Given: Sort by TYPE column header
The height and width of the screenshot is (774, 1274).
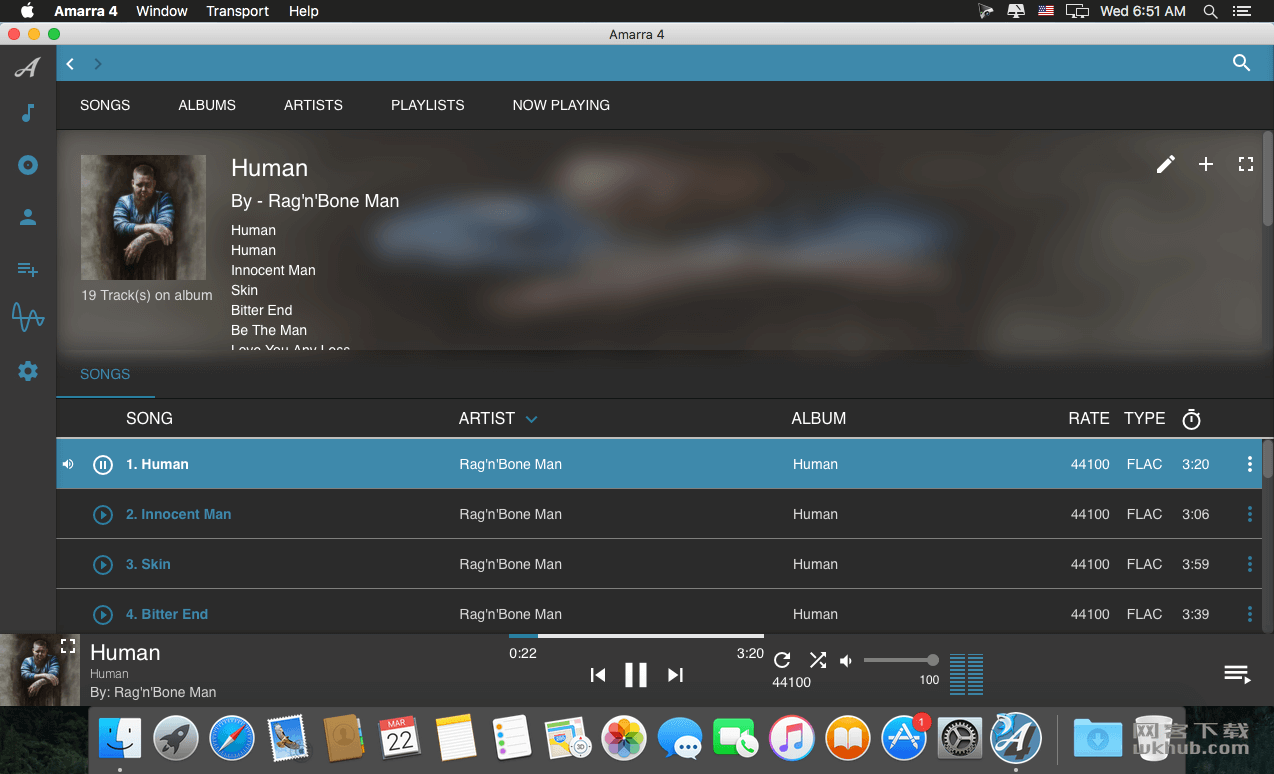Looking at the screenshot, I should click(x=1144, y=419).
